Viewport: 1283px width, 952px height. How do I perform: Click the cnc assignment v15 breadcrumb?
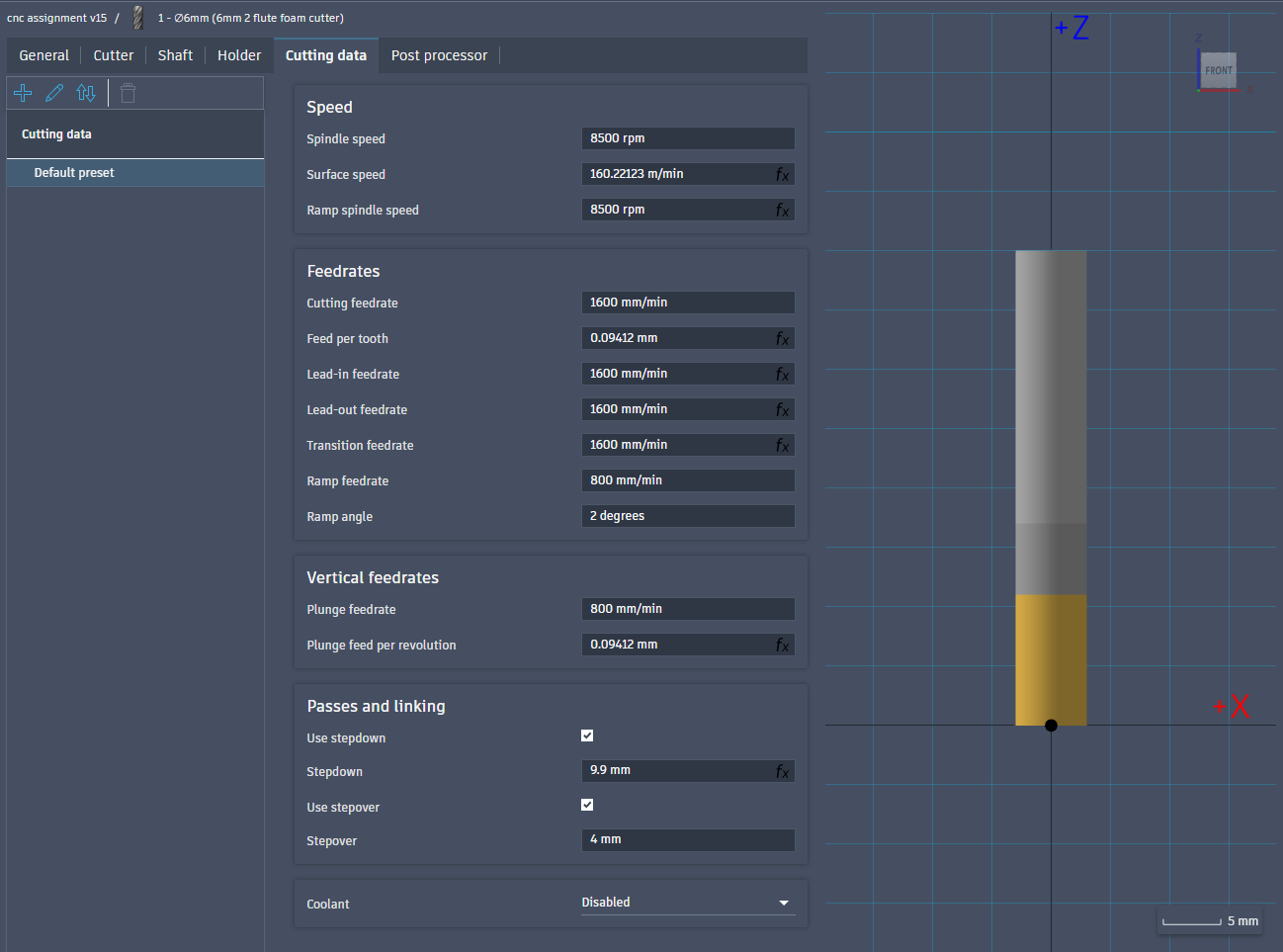point(56,18)
